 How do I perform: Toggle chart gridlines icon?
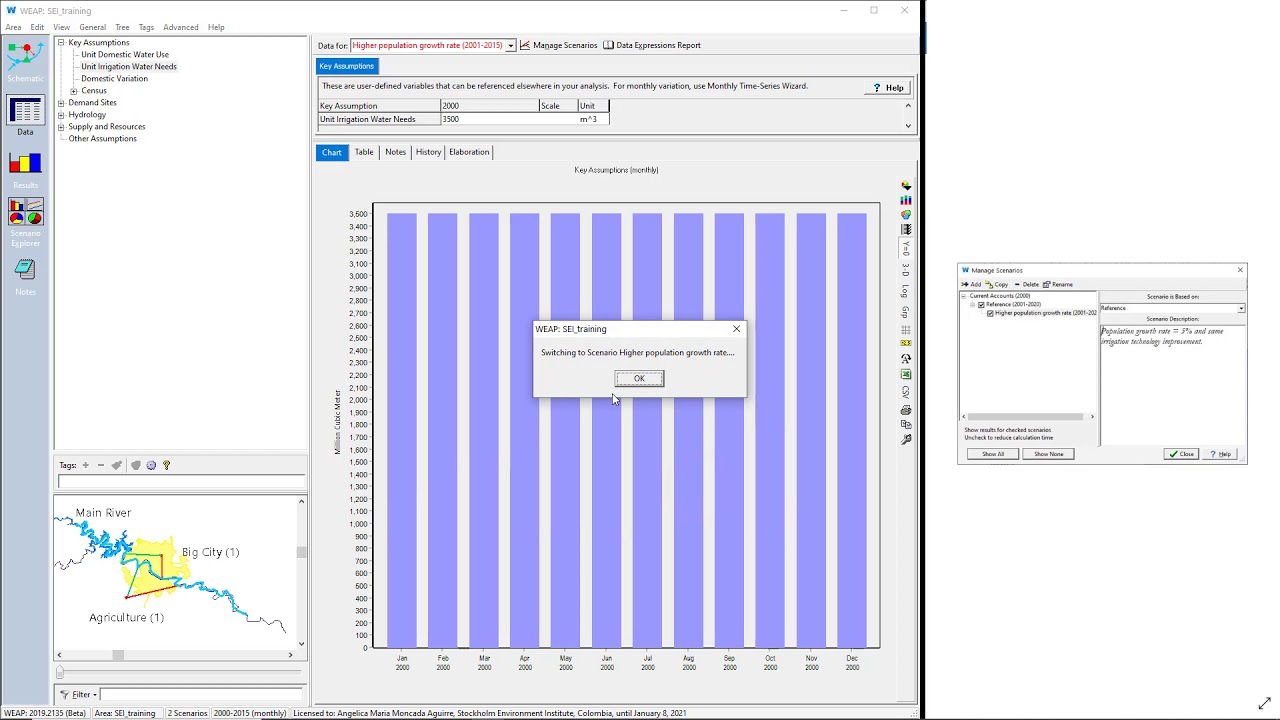point(906,330)
